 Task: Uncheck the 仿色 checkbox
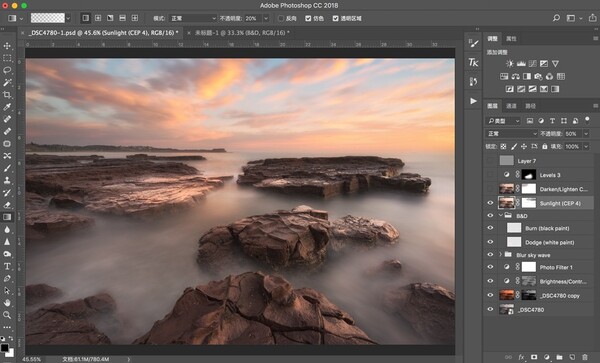308,18
